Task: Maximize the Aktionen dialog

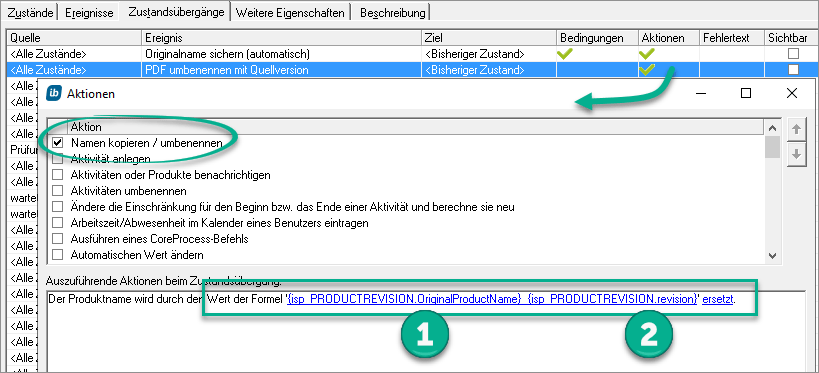Action: pos(746,94)
